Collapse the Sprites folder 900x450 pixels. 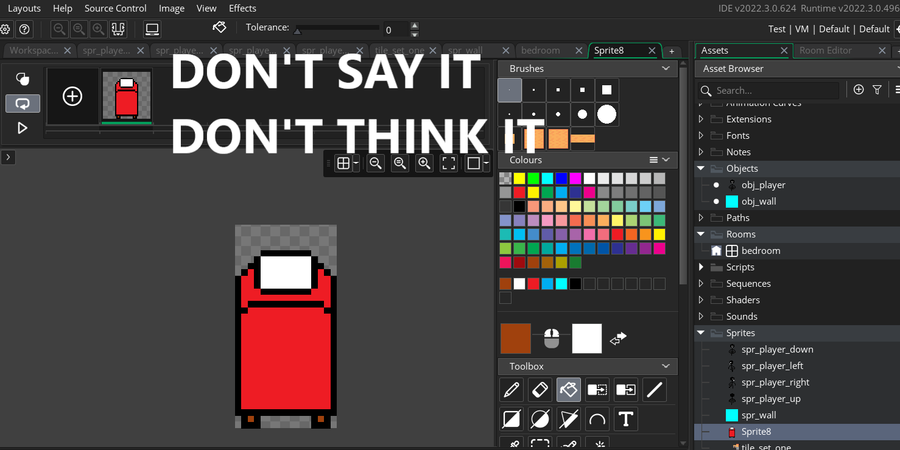coord(701,333)
